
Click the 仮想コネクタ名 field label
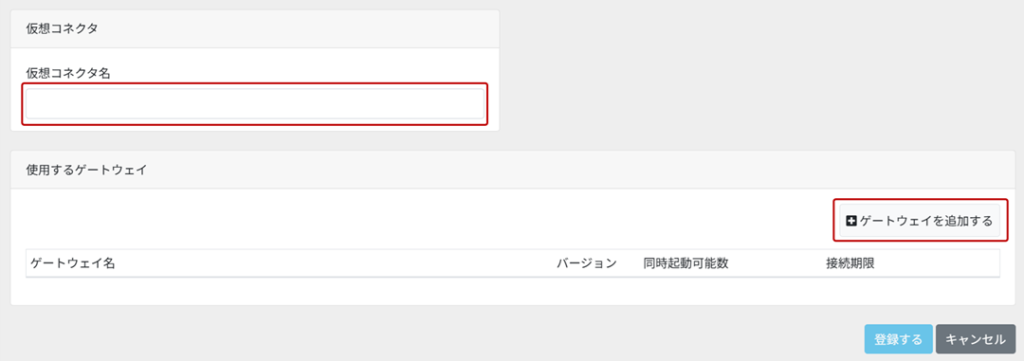tap(68, 73)
